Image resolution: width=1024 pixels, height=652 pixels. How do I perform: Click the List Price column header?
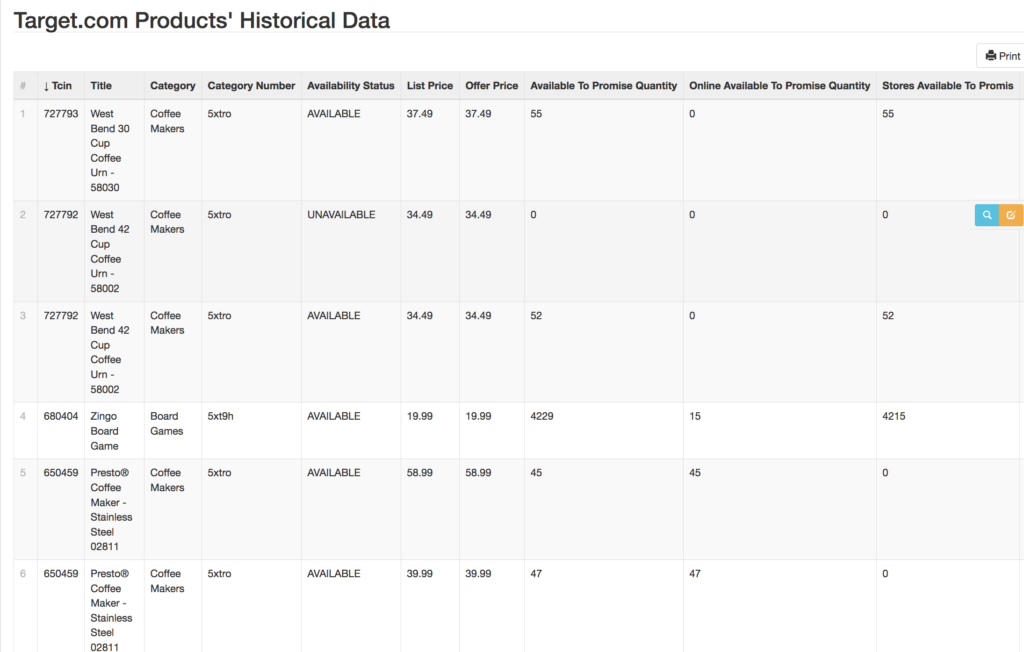tap(429, 86)
